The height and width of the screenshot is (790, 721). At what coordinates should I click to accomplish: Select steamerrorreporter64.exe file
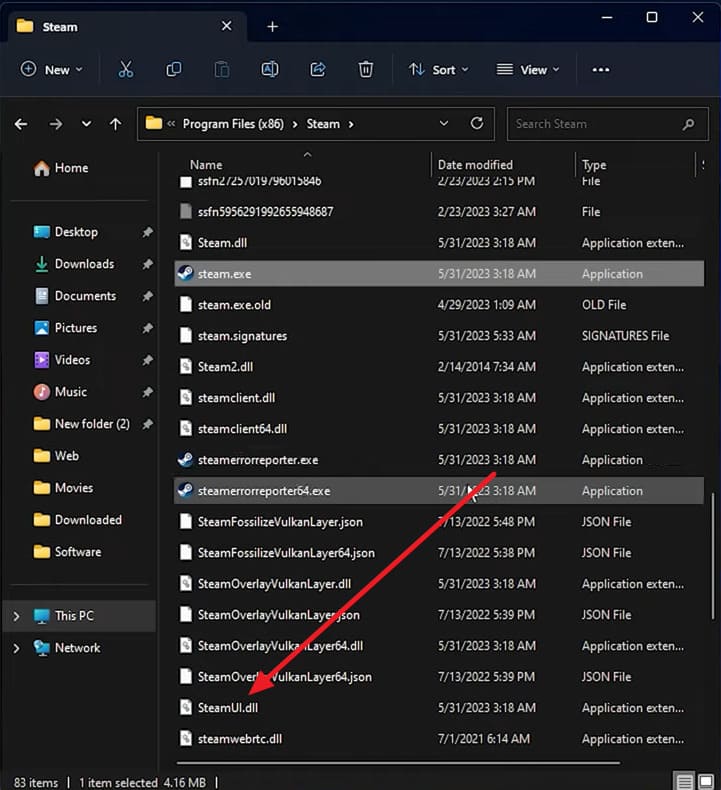(439, 491)
